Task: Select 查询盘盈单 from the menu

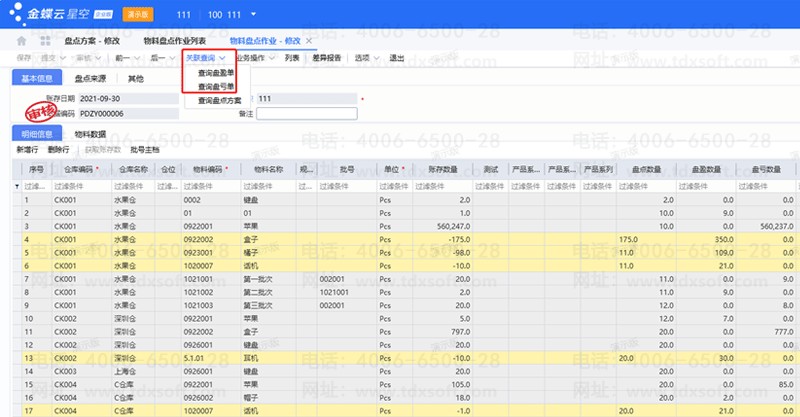Action: pyautogui.click(x=218, y=74)
